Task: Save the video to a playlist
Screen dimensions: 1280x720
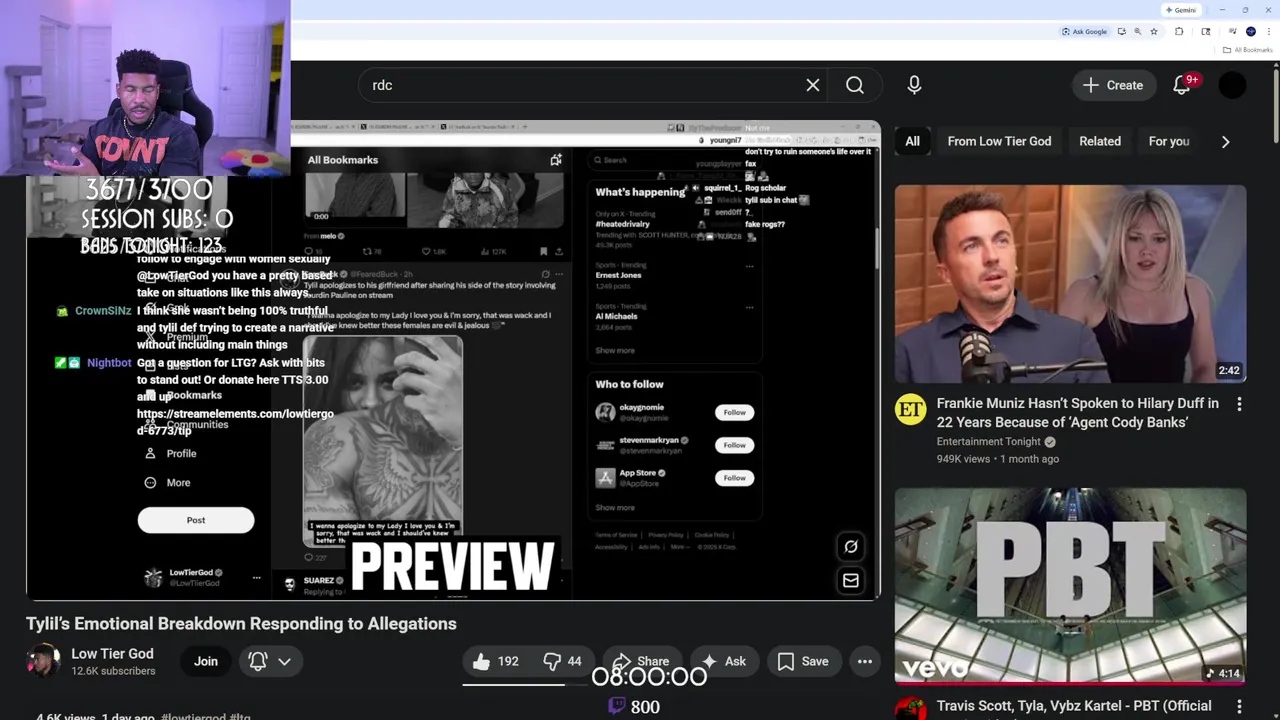Action: click(803, 661)
